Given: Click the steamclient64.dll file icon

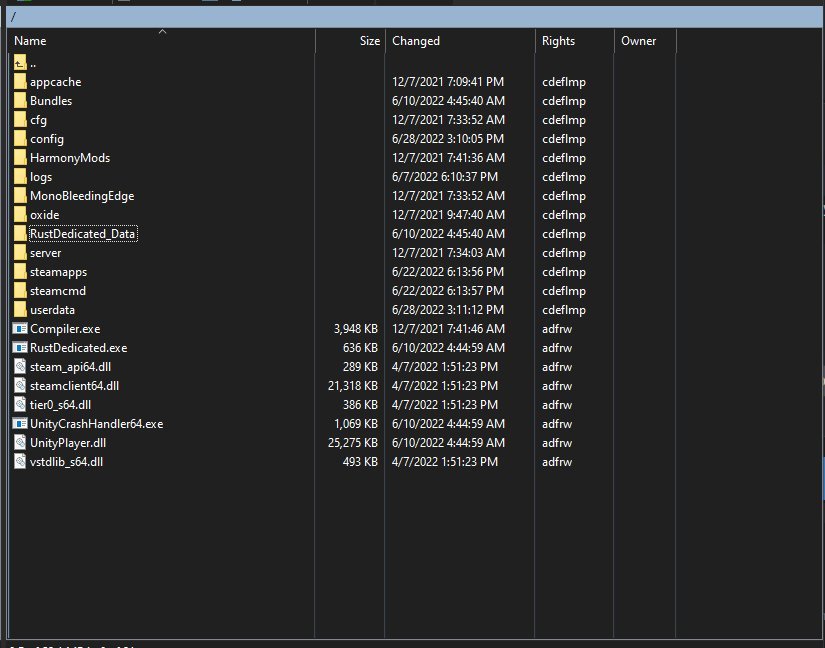Looking at the screenshot, I should pyautogui.click(x=20, y=386).
